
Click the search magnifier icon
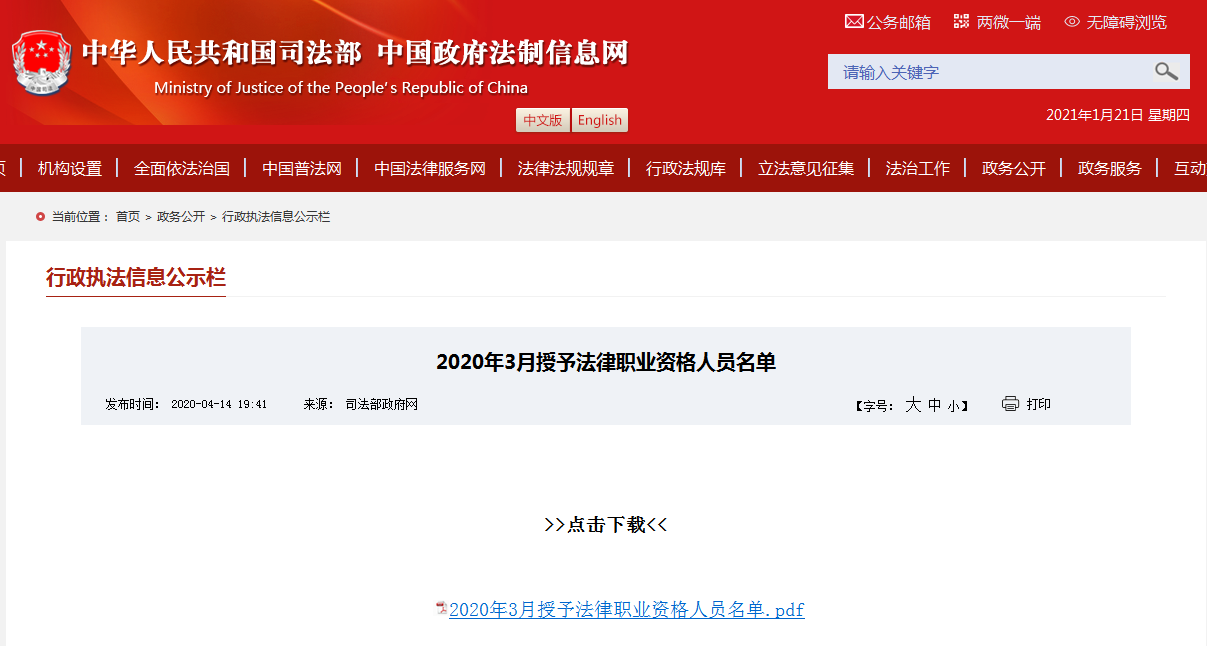pos(1166,71)
